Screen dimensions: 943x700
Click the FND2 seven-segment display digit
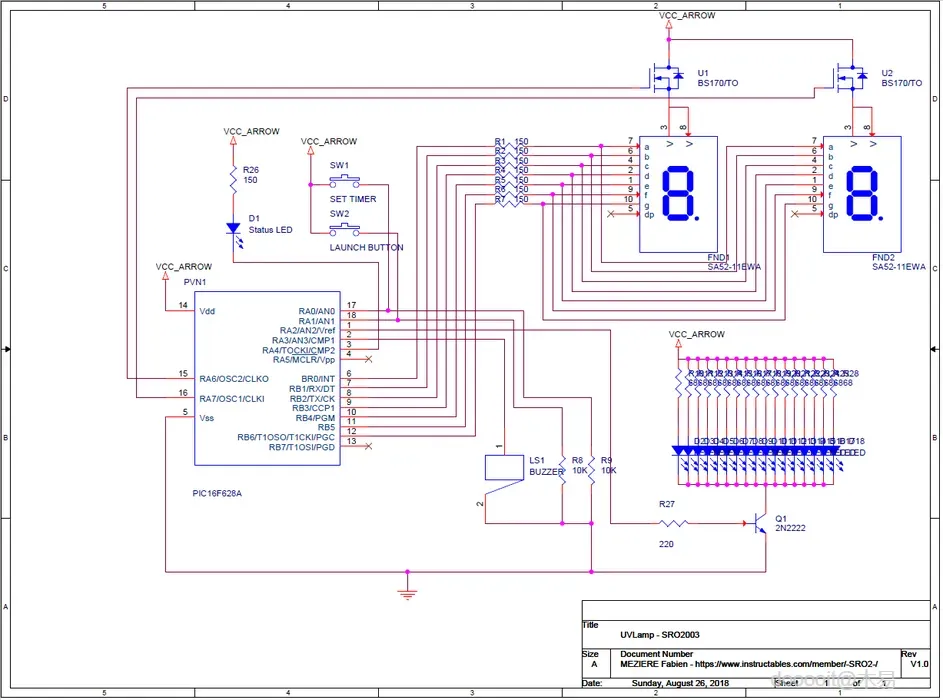point(864,193)
